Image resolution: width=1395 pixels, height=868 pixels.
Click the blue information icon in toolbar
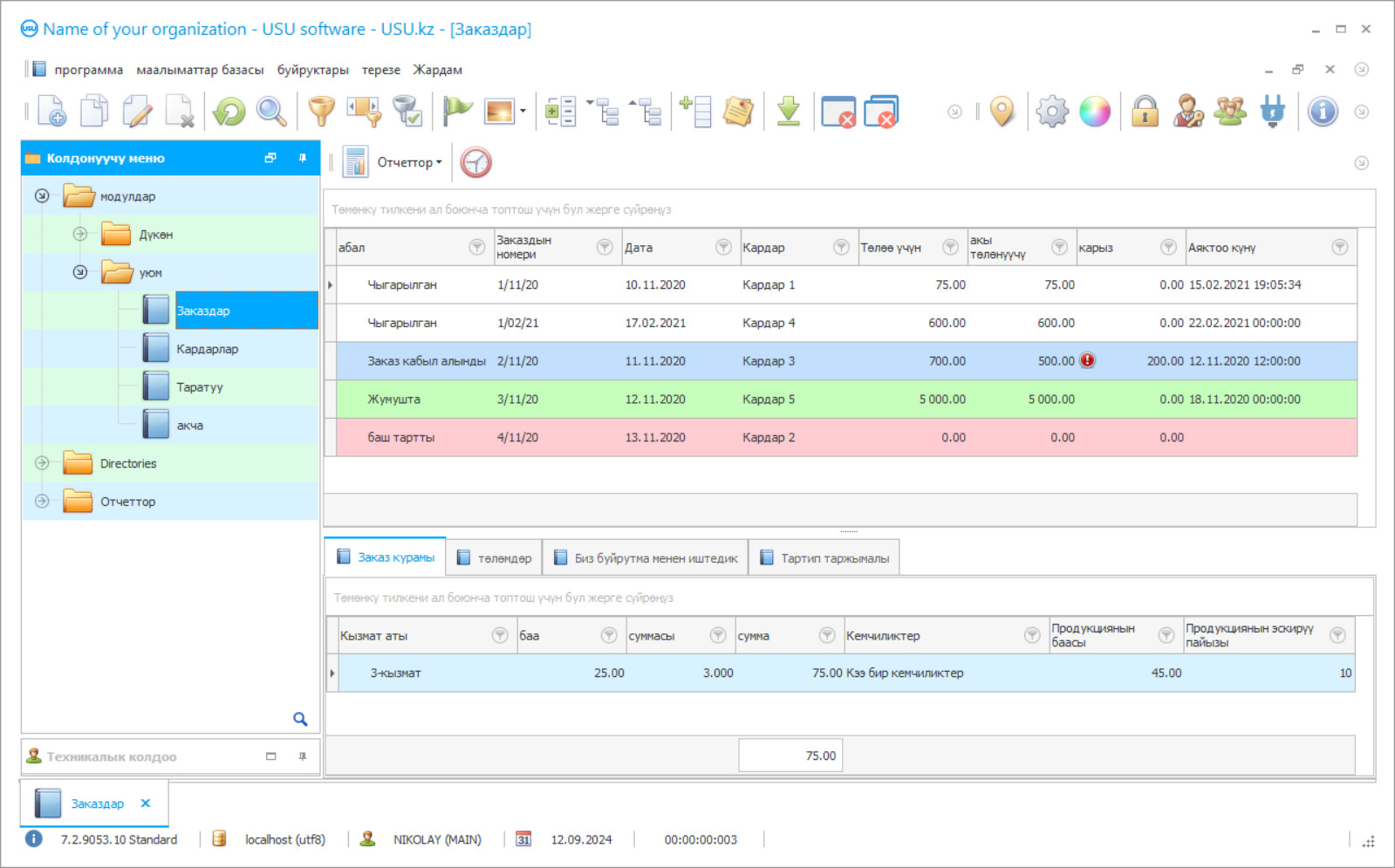coord(1323,112)
